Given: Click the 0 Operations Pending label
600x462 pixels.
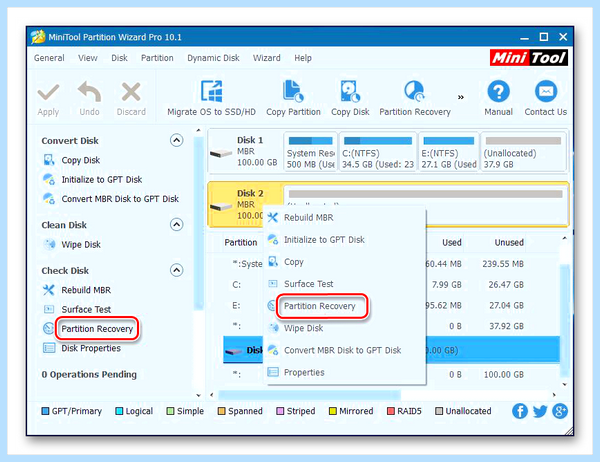Looking at the screenshot, I should click(89, 374).
